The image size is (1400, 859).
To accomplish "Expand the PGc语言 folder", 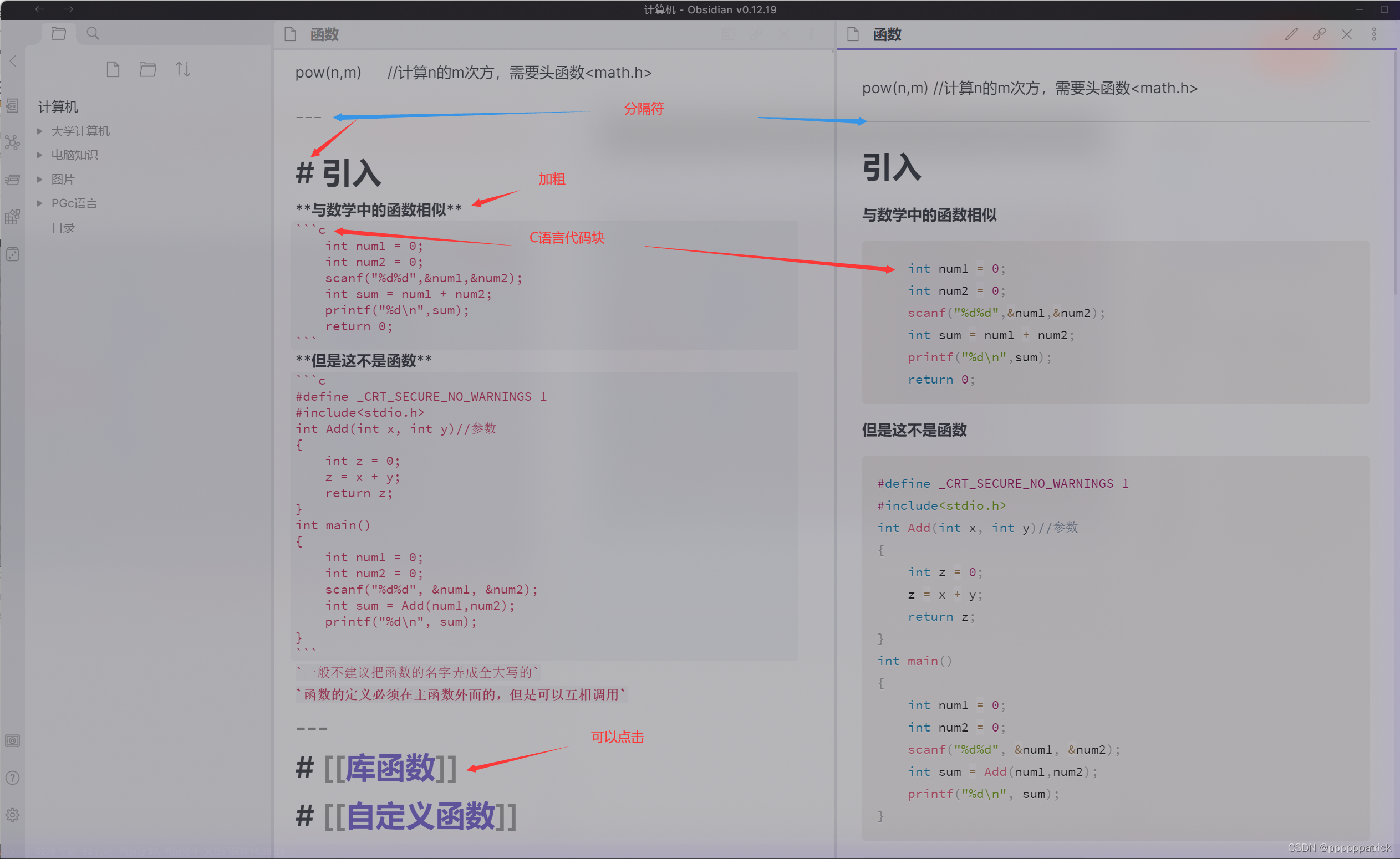I will tap(74, 203).
